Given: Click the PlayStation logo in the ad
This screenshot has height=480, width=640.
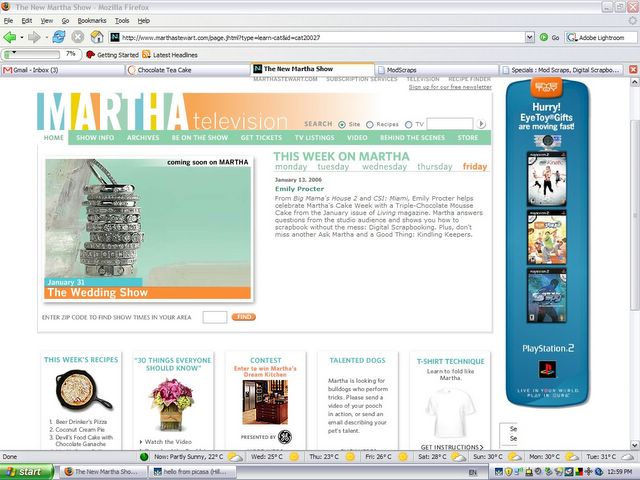Looking at the screenshot, I should coord(547,369).
